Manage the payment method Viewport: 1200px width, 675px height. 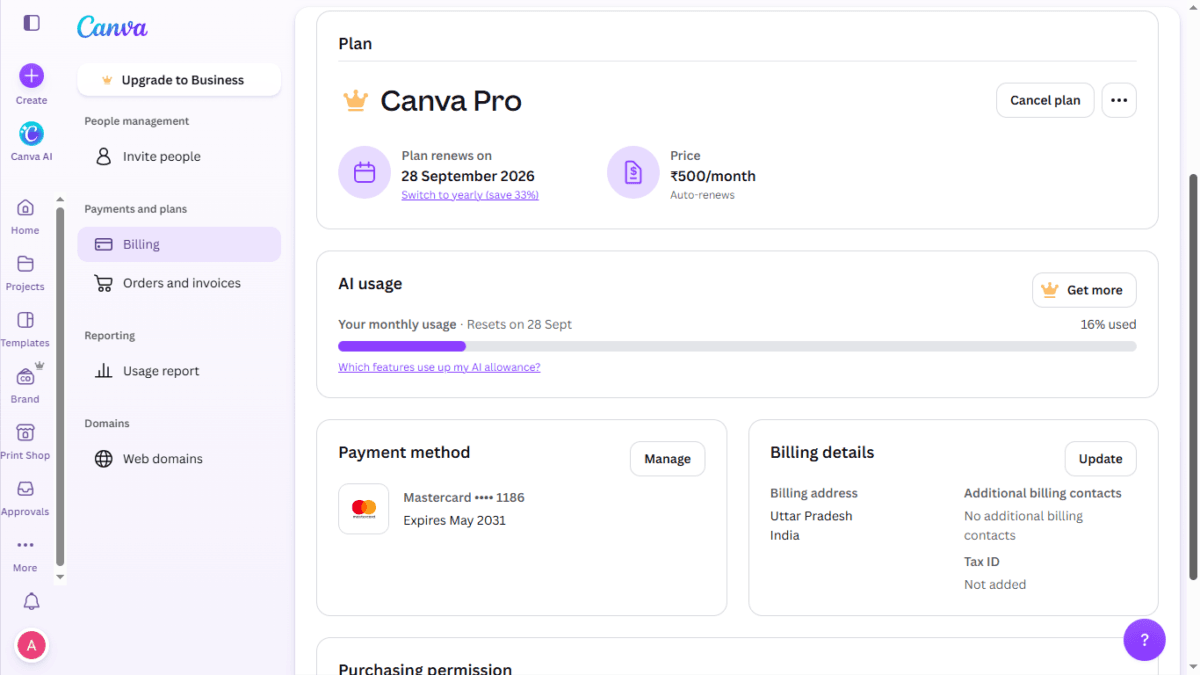667,459
